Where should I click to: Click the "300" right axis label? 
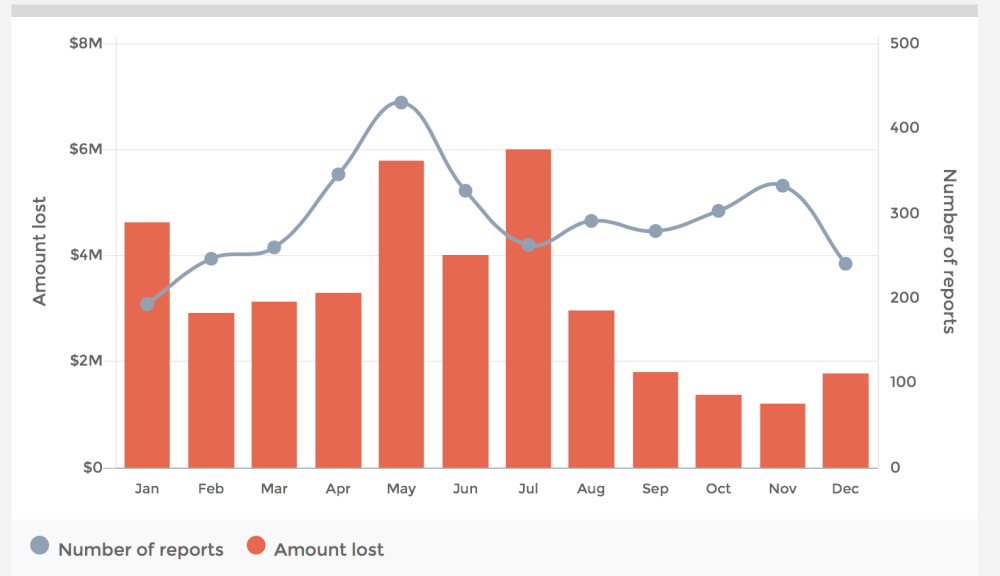[x=904, y=213]
